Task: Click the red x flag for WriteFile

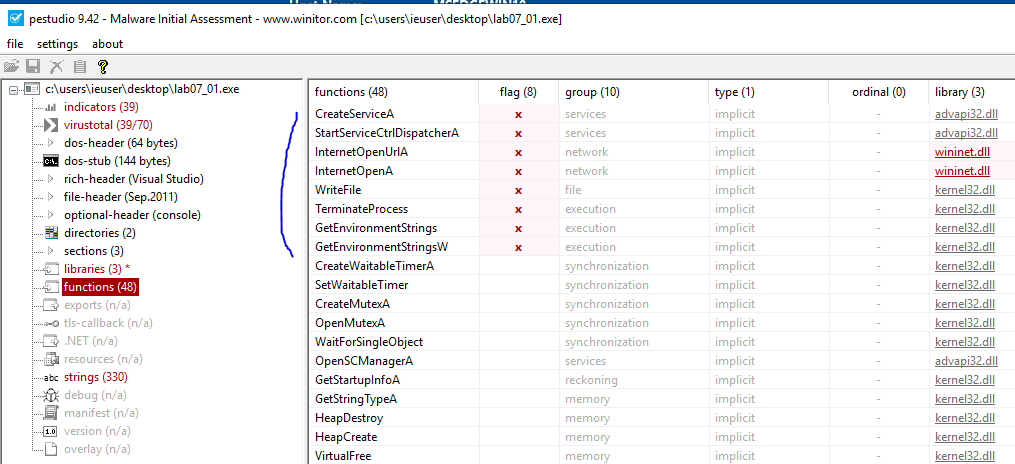Action: [x=518, y=191]
